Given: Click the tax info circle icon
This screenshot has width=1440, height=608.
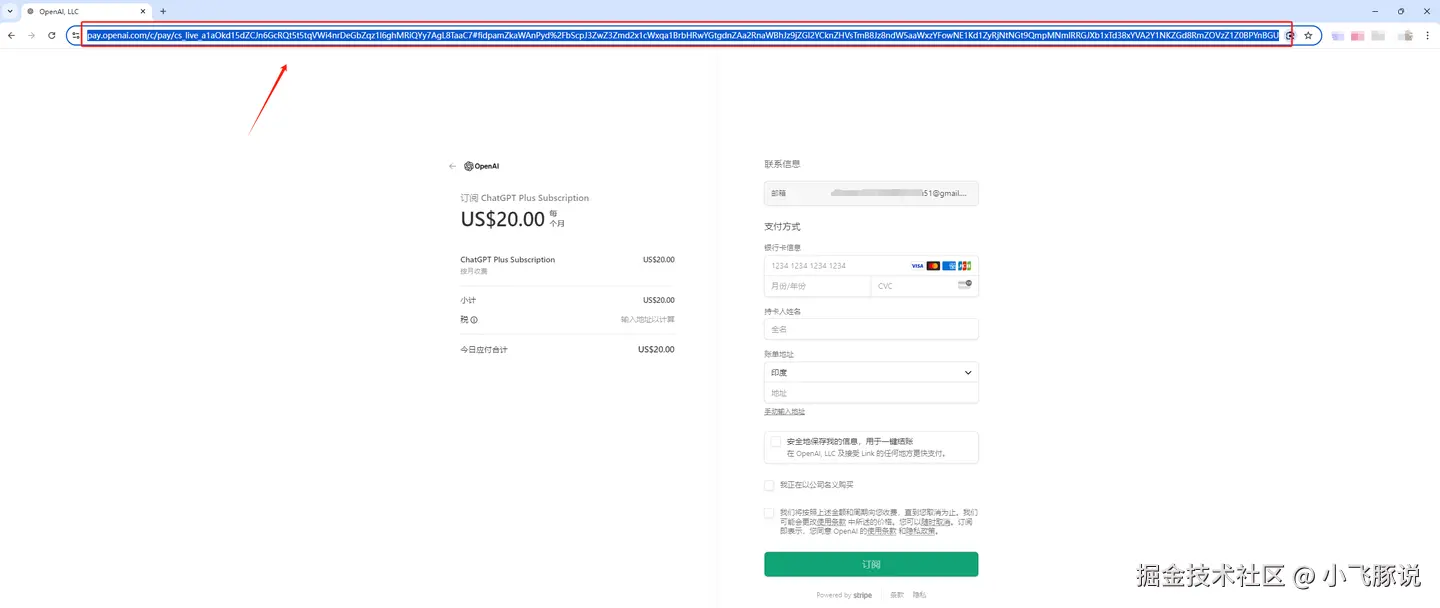Looking at the screenshot, I should tap(474, 320).
